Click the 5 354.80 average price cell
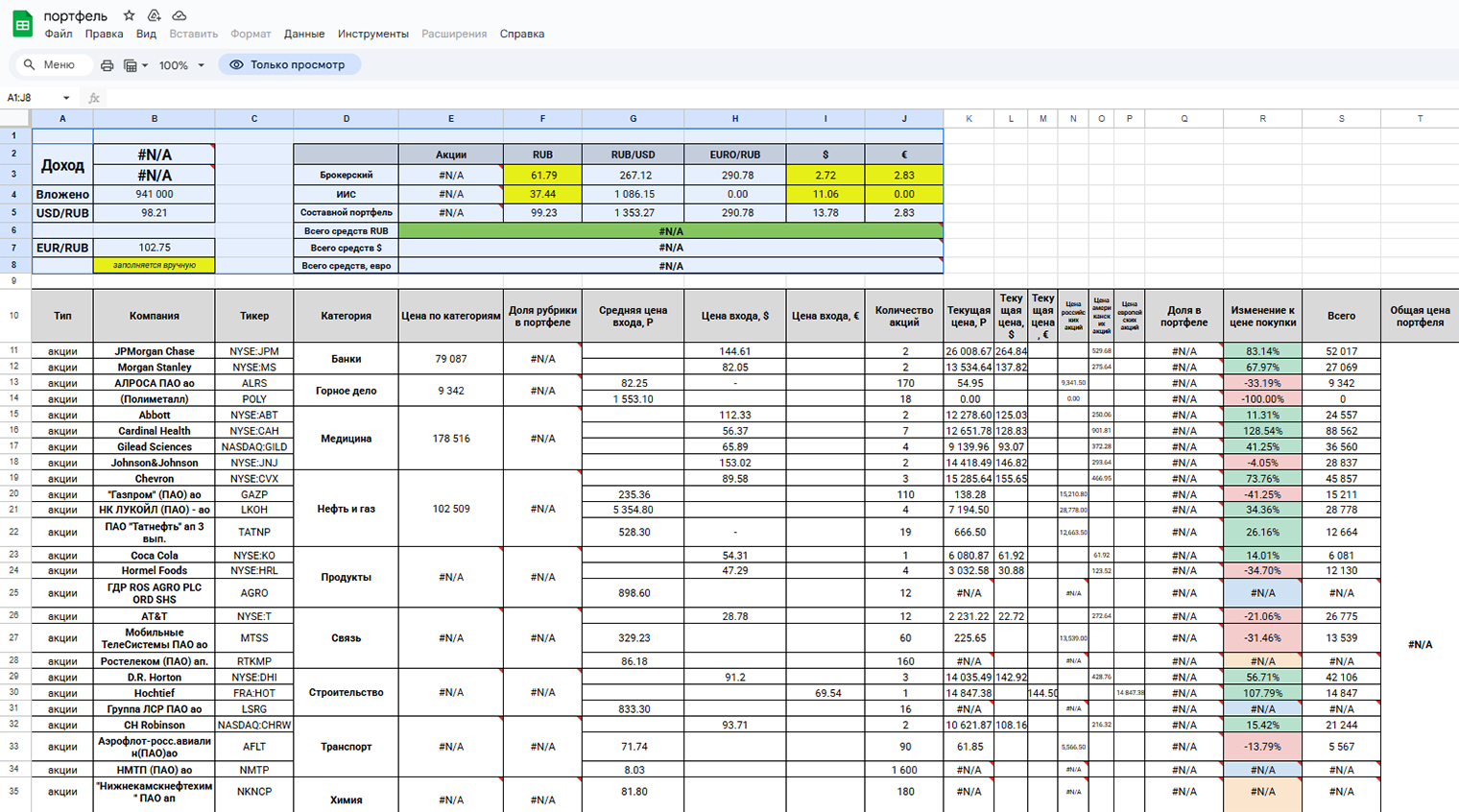The height and width of the screenshot is (812, 1459). (634, 510)
